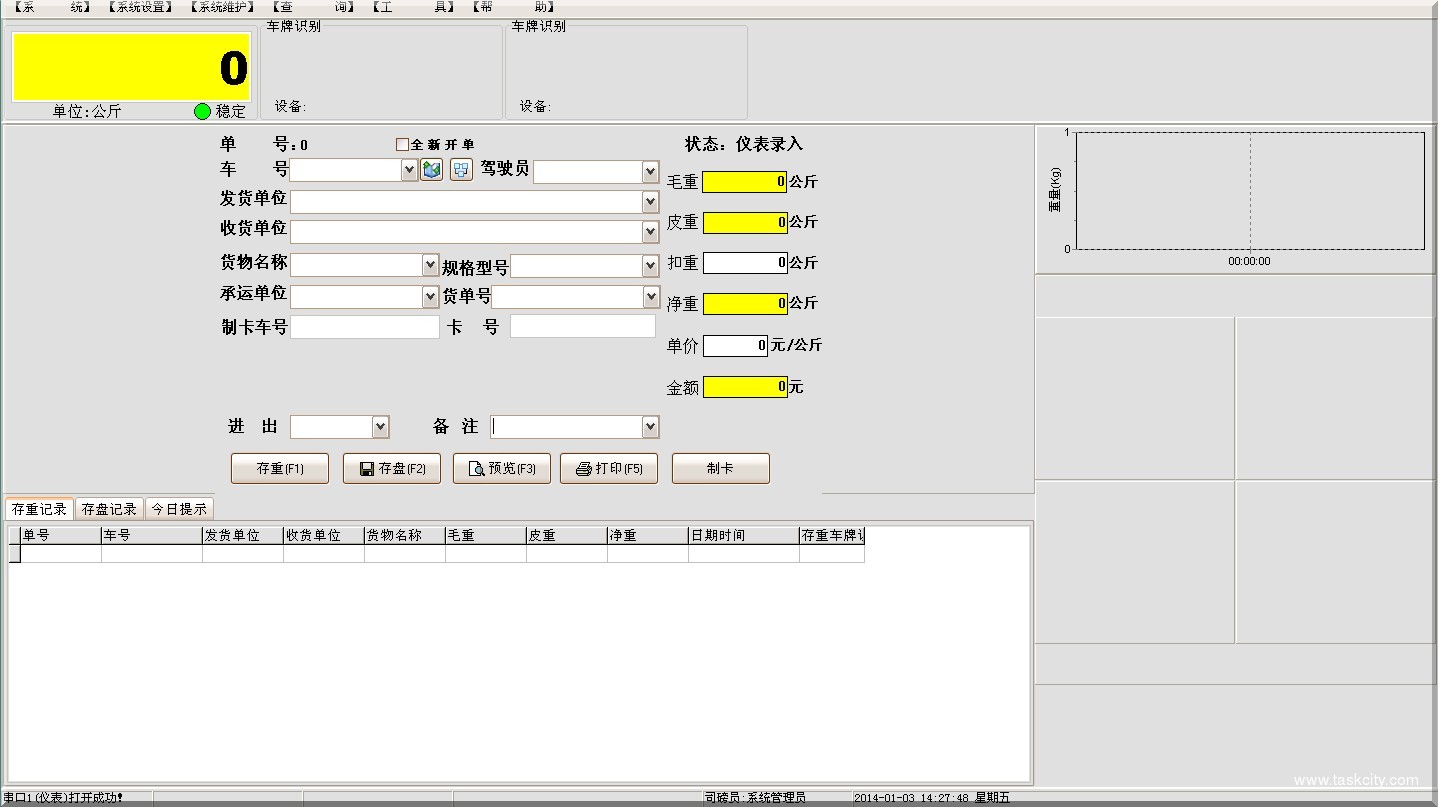Switch to the 存重记录 tab
Image resolution: width=1438 pixels, height=807 pixels.
pos(39,509)
